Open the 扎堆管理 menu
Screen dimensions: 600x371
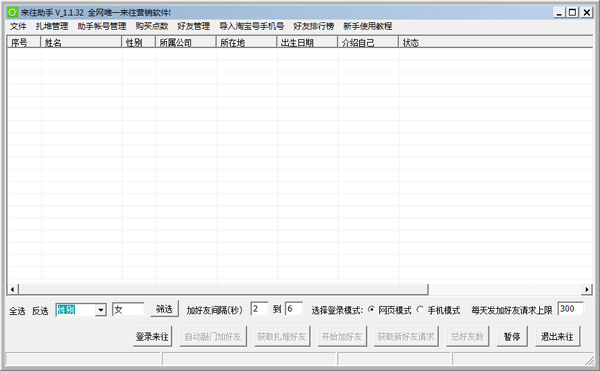coord(52,26)
